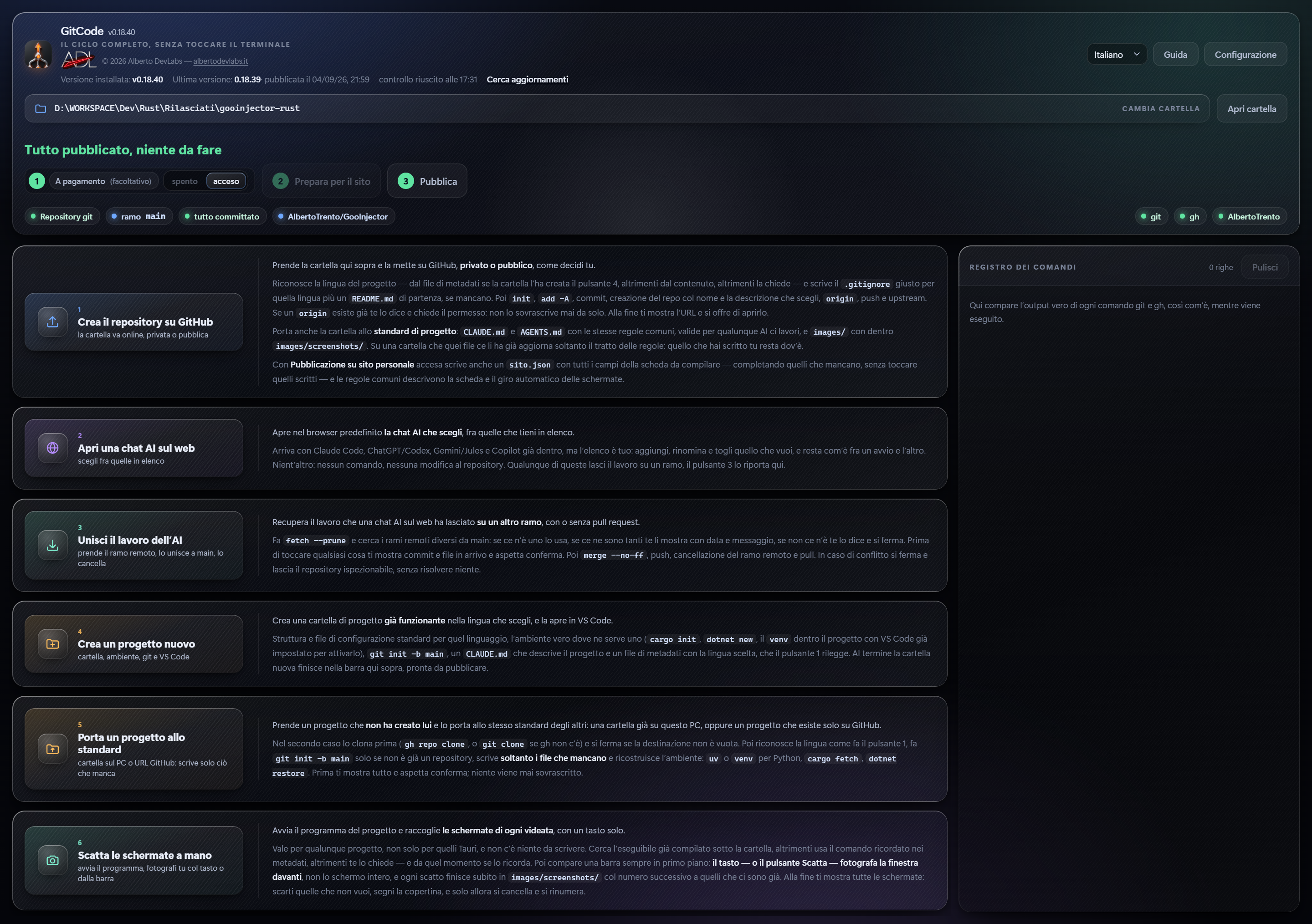1312x924 pixels.
Task: Click the folder icon beside the workspace path
Action: click(x=41, y=108)
